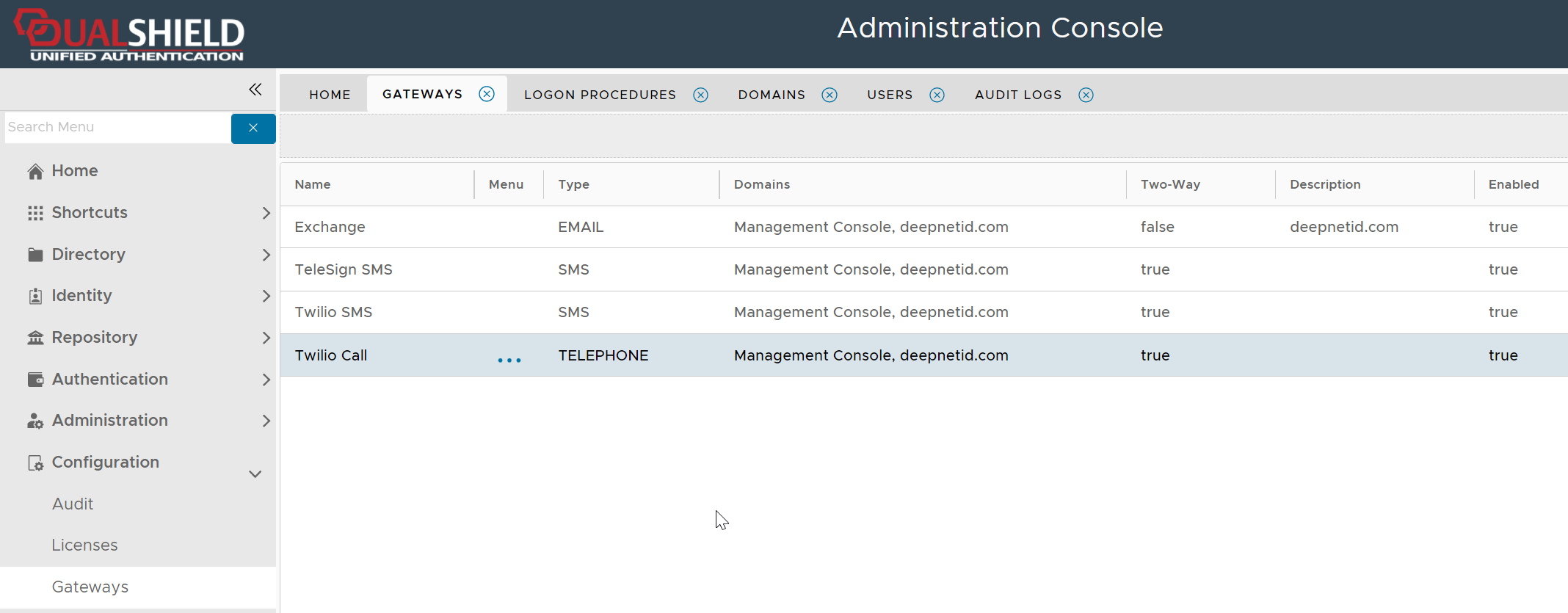Screen dimensions: 1568x613
Task: Expand the Identity menu section
Action: tap(266, 296)
